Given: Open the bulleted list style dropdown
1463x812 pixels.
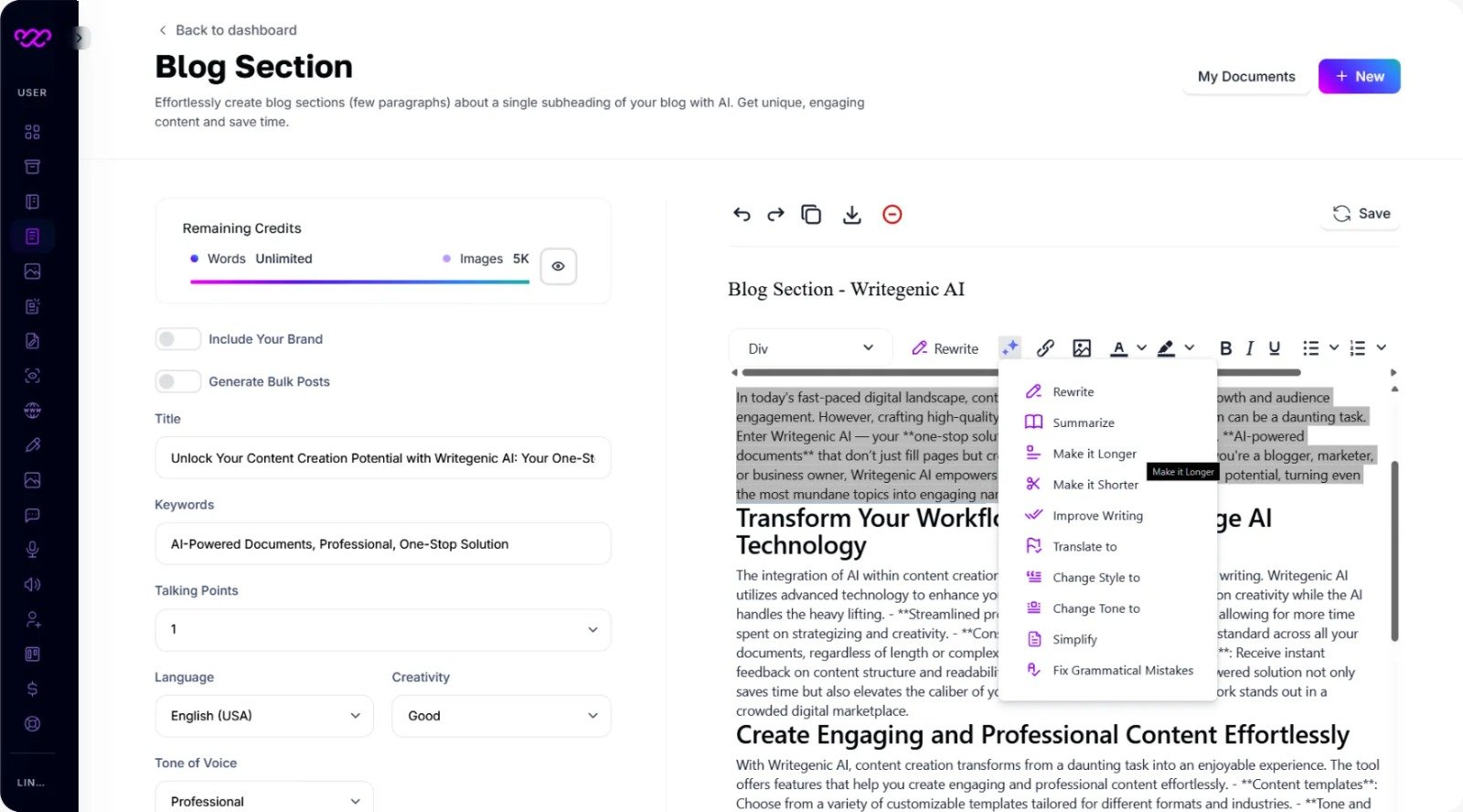Looking at the screenshot, I should 1334,347.
